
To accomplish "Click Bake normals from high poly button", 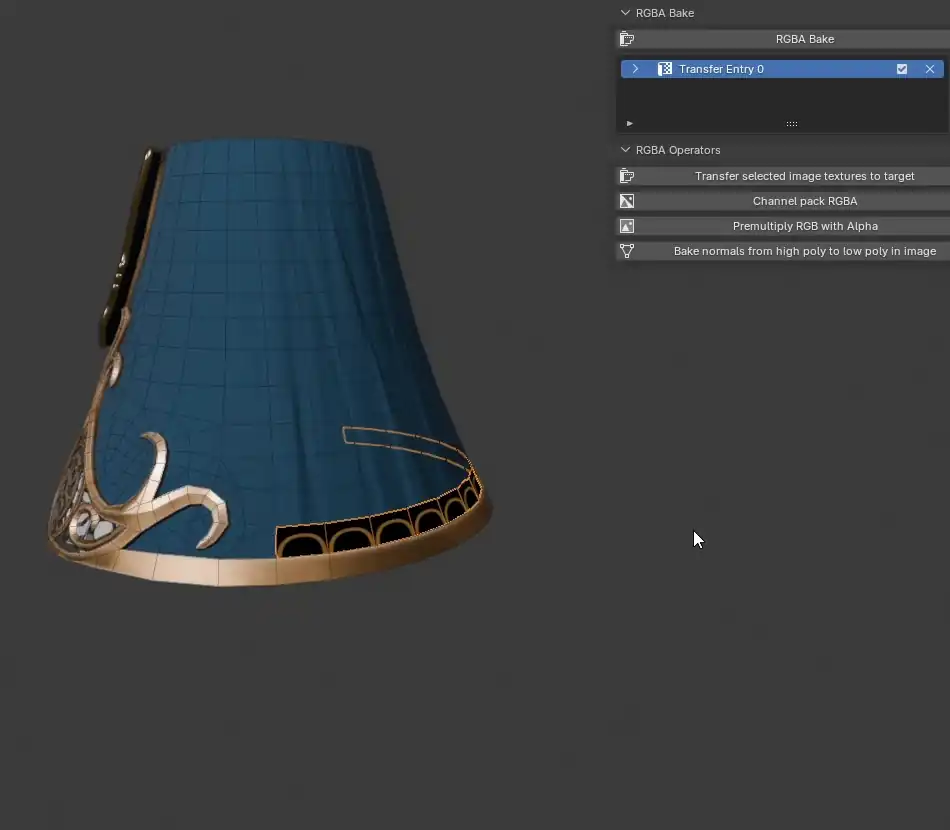I will pyautogui.click(x=783, y=251).
